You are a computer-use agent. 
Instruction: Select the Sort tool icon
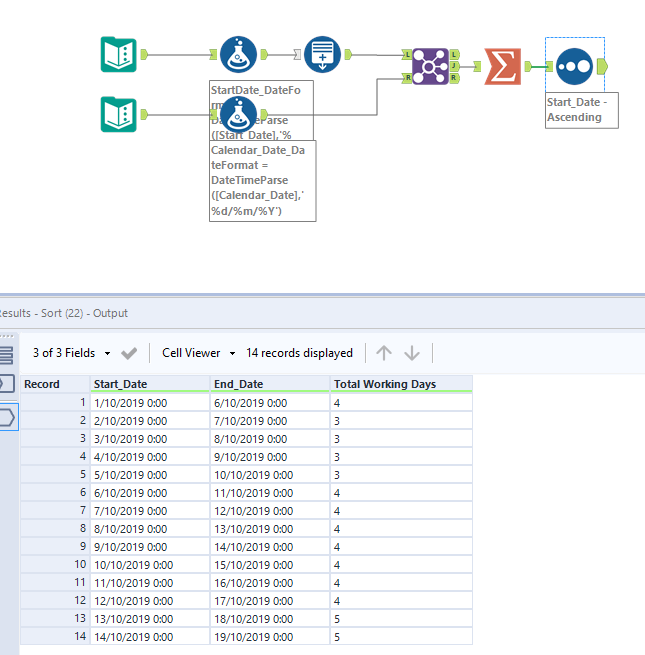click(x=574, y=66)
